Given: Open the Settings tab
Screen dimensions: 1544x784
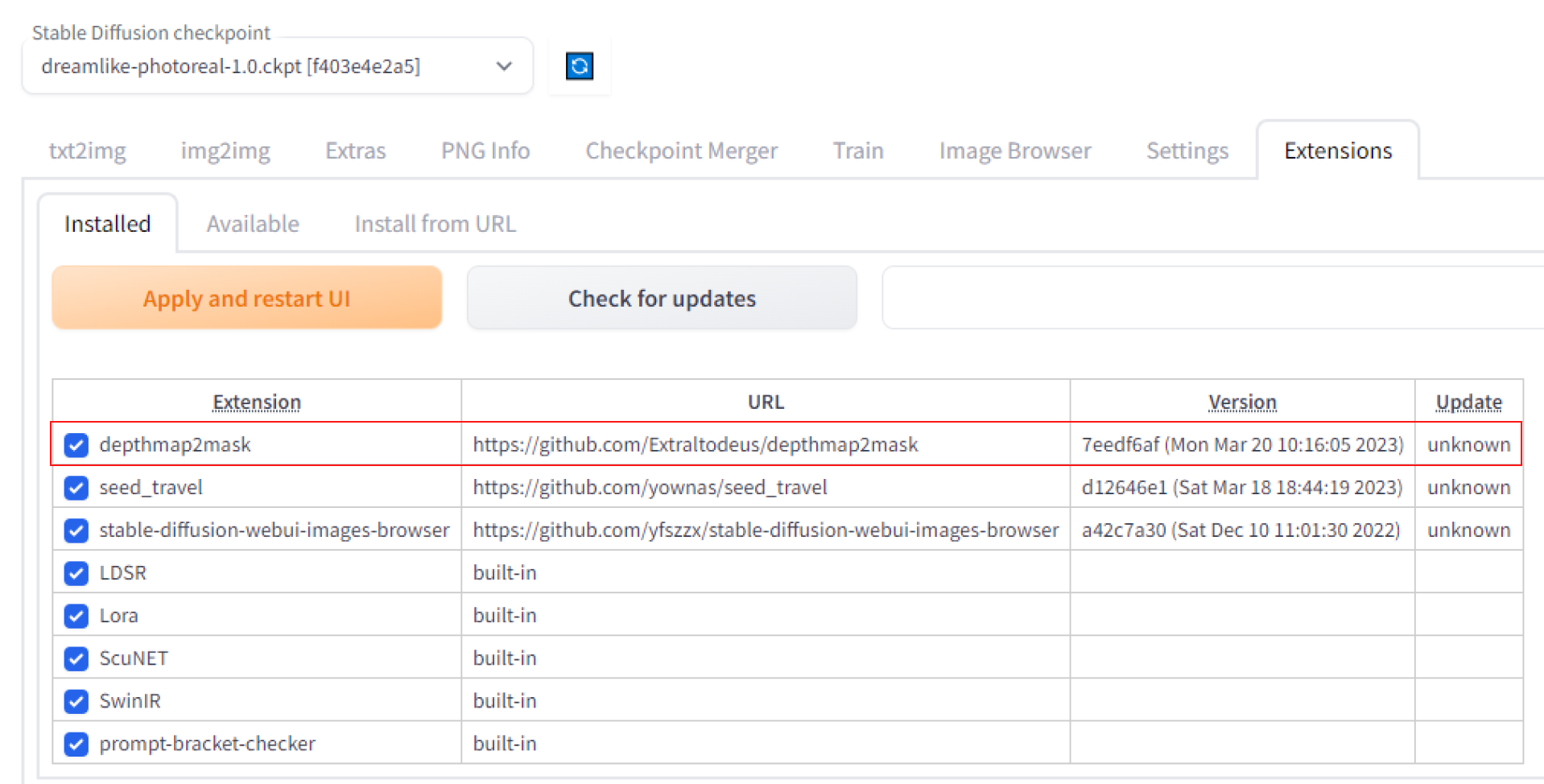Looking at the screenshot, I should click(x=1187, y=151).
